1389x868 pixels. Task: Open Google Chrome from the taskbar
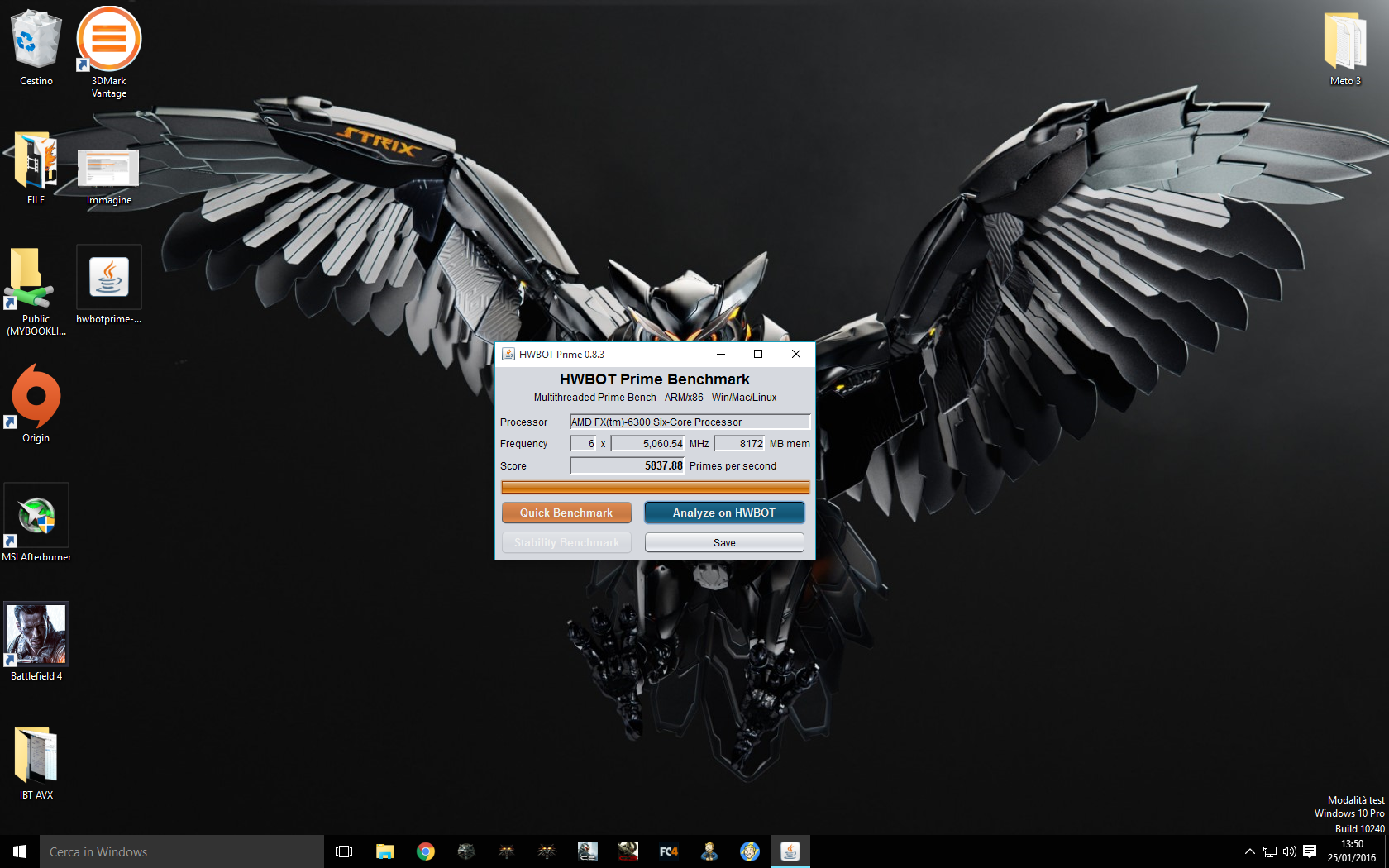pyautogui.click(x=426, y=851)
